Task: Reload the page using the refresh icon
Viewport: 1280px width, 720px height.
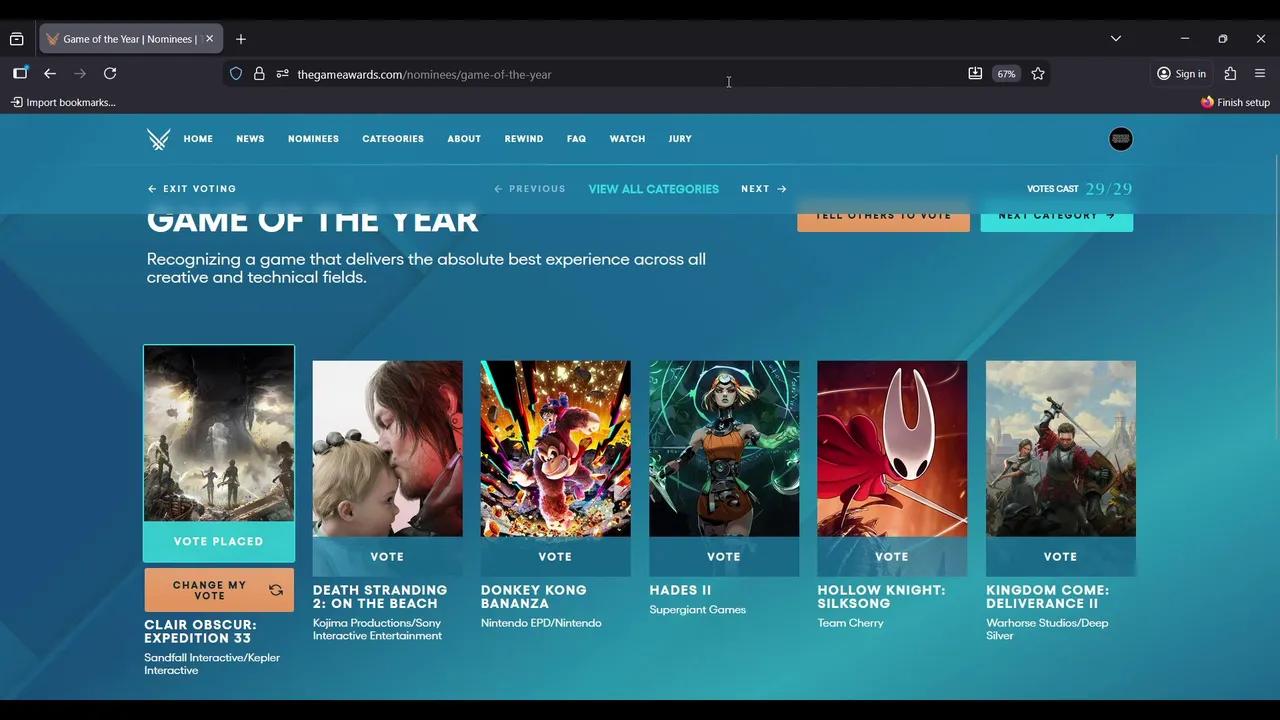Action: (x=110, y=74)
